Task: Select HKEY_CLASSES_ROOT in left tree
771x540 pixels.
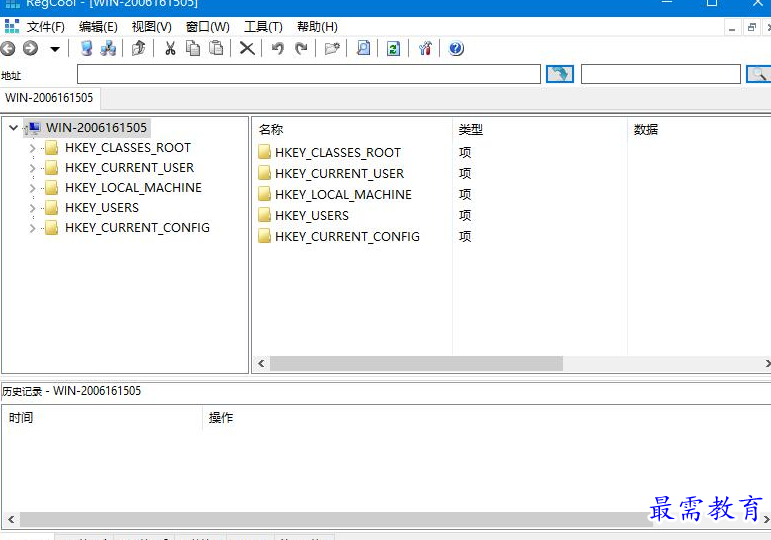Action: coord(128,148)
